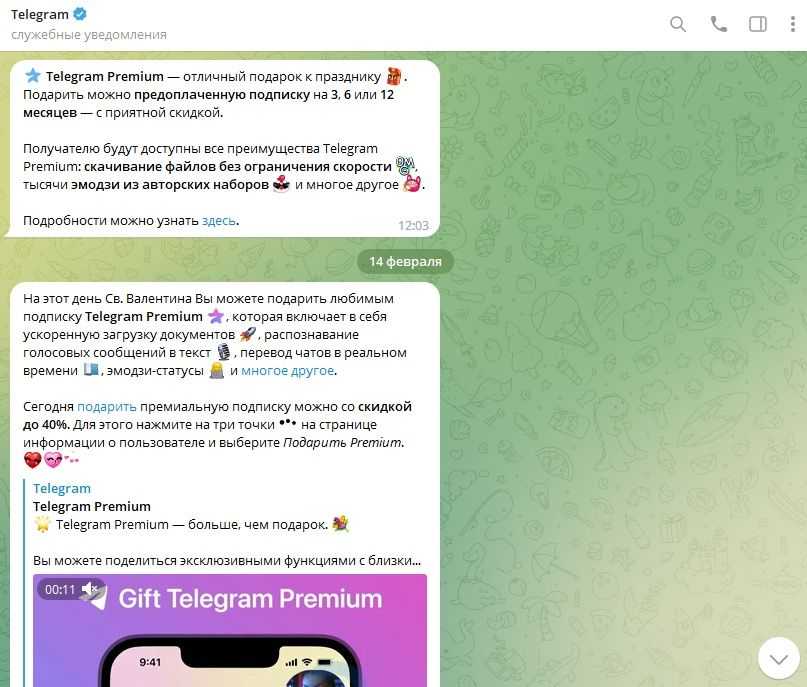Open the 'Telegram' link preview site name
The height and width of the screenshot is (687, 807).
click(62, 488)
